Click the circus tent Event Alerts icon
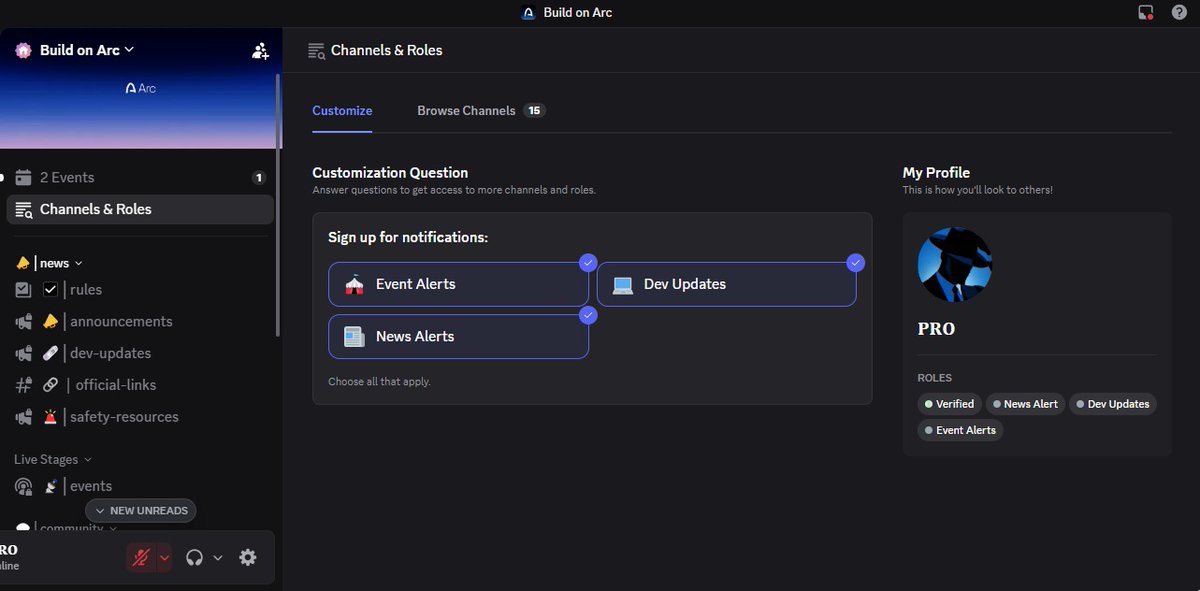Viewport: 1200px width, 591px height. tap(354, 284)
